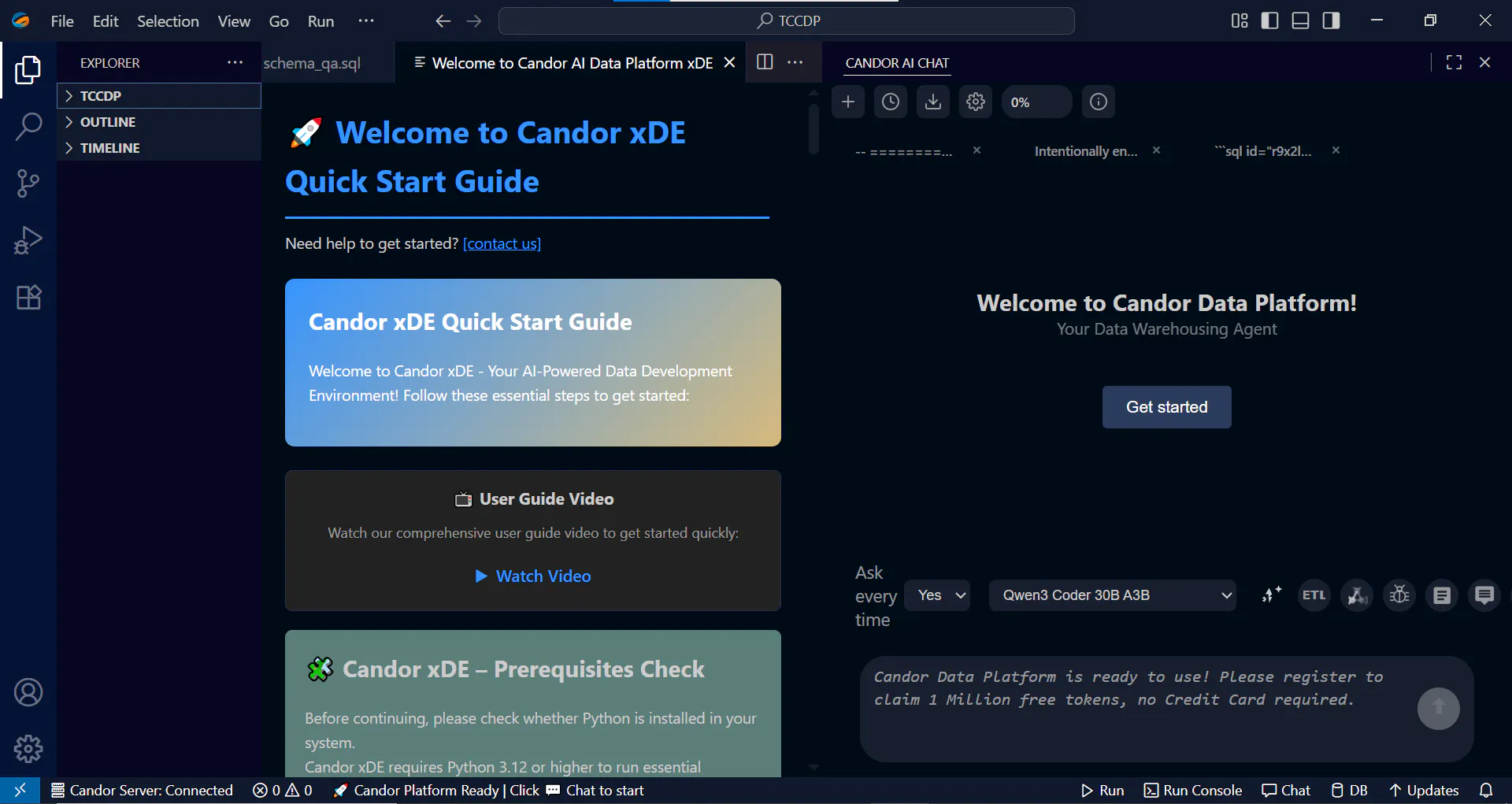Viewport: 1512px width, 804px height.
Task: Open the Edit menu
Action: pos(106,21)
